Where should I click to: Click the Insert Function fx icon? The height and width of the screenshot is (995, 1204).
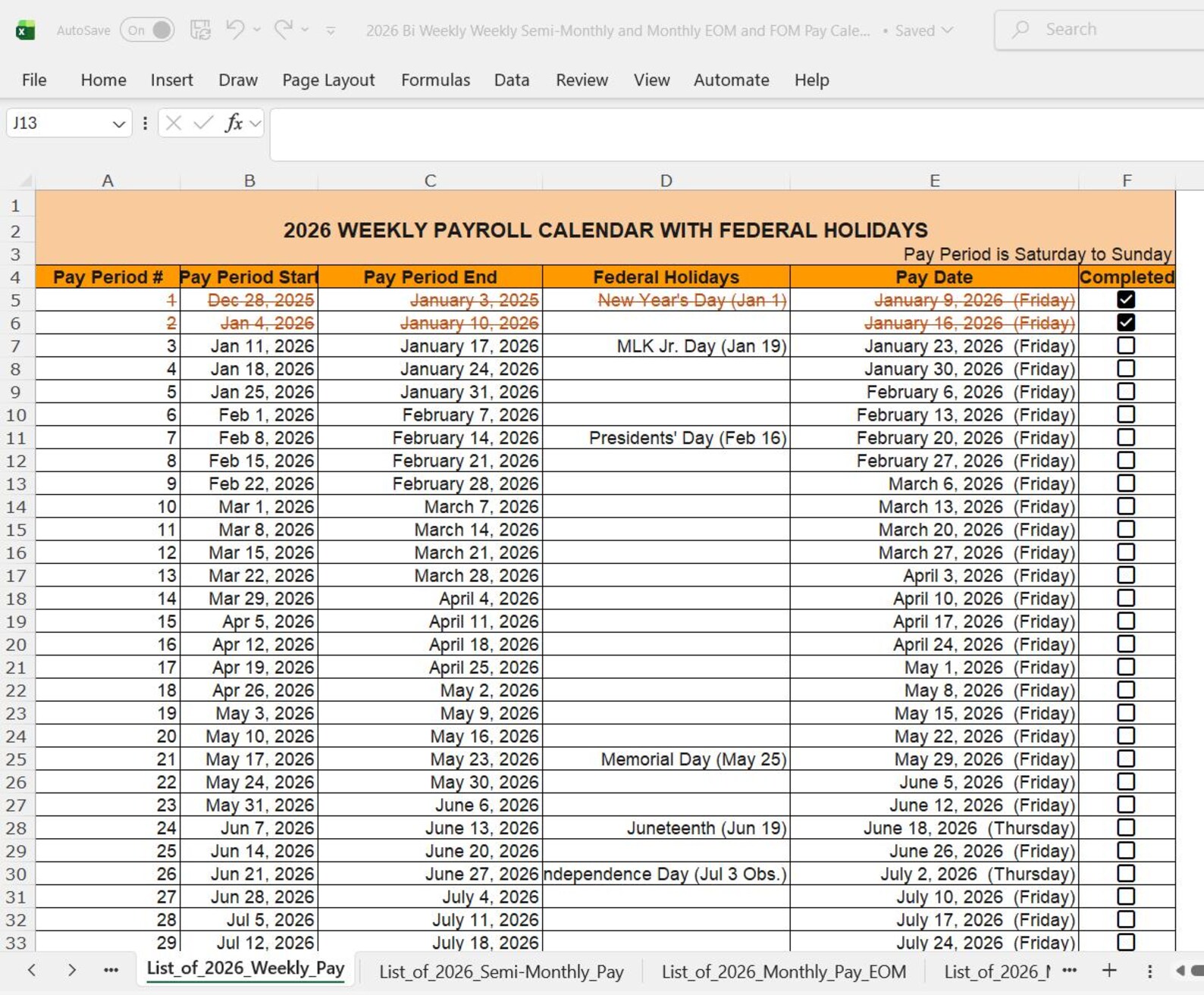[x=234, y=123]
